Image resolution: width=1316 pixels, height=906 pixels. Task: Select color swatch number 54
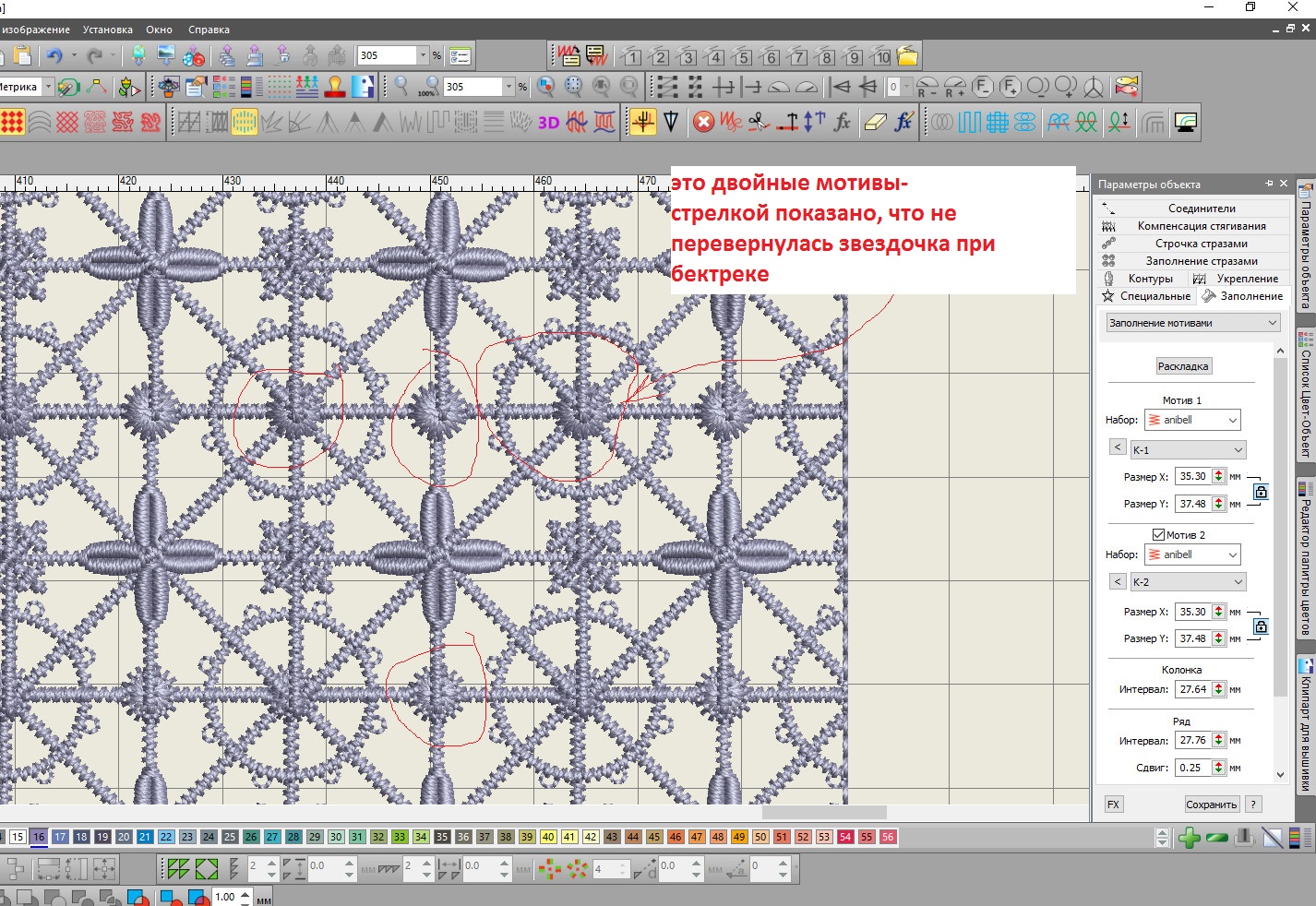coord(845,837)
